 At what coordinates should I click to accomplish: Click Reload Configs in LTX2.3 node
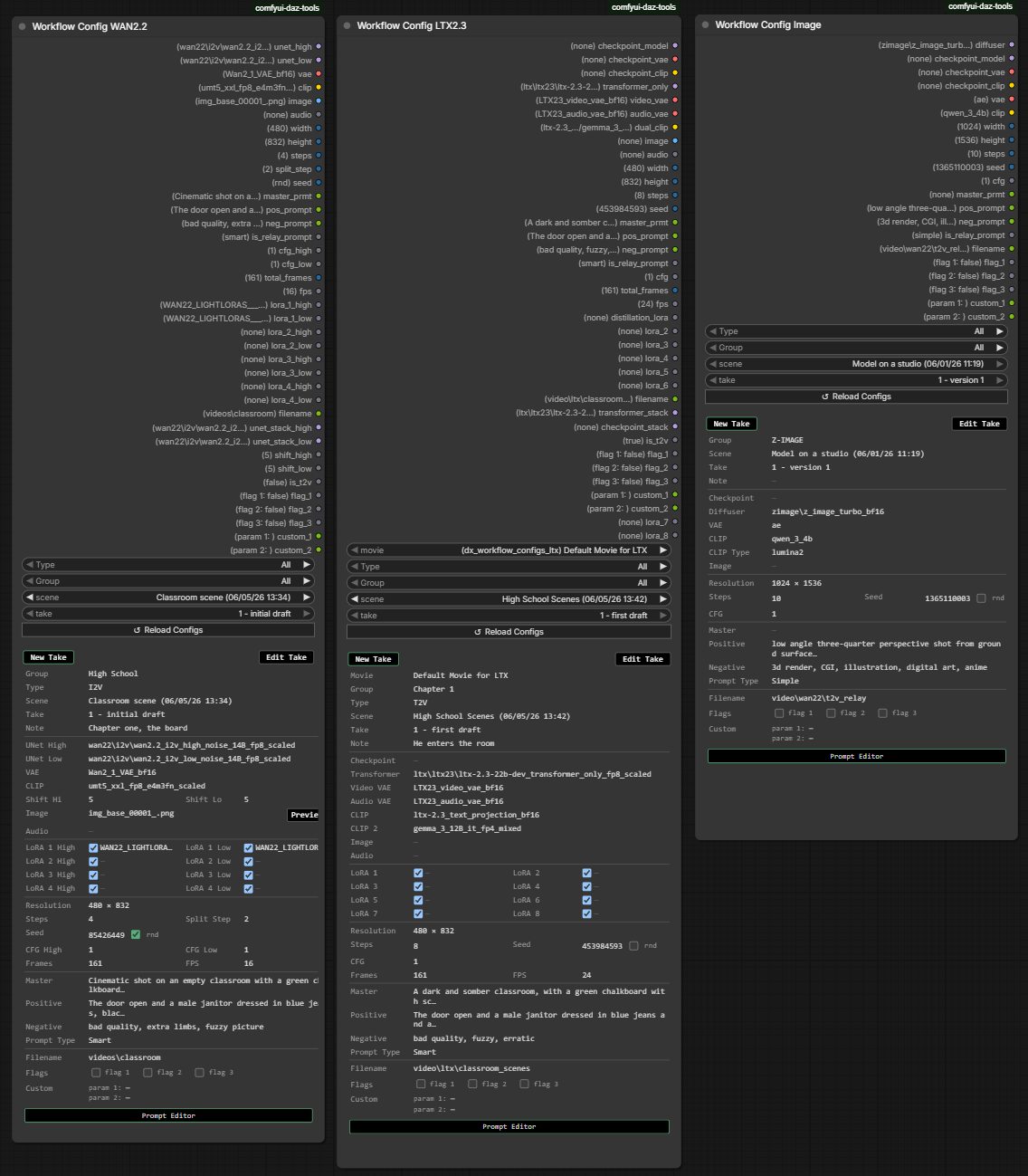pyautogui.click(x=509, y=632)
